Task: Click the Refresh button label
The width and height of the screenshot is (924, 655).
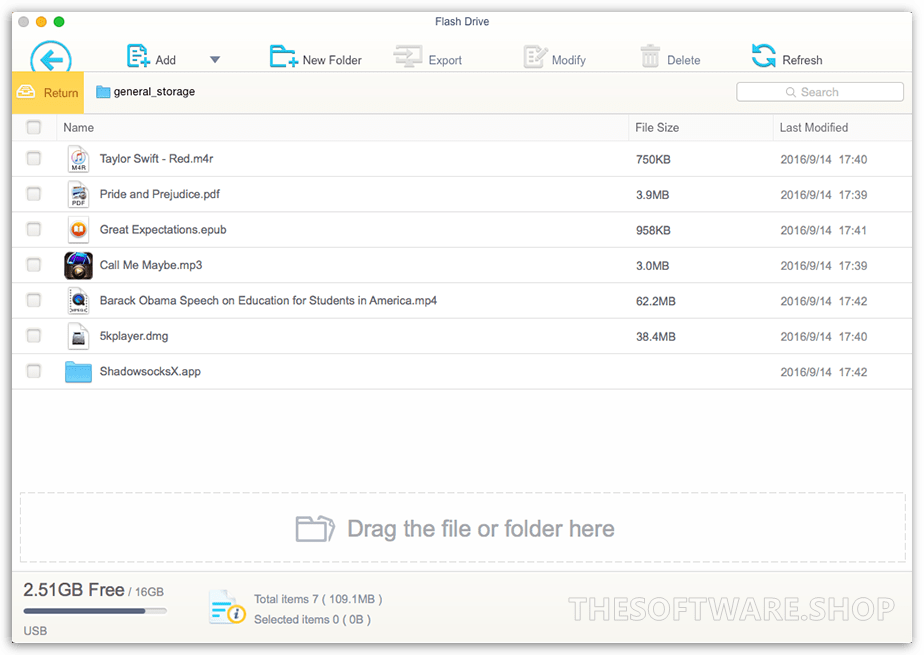Action: point(802,60)
